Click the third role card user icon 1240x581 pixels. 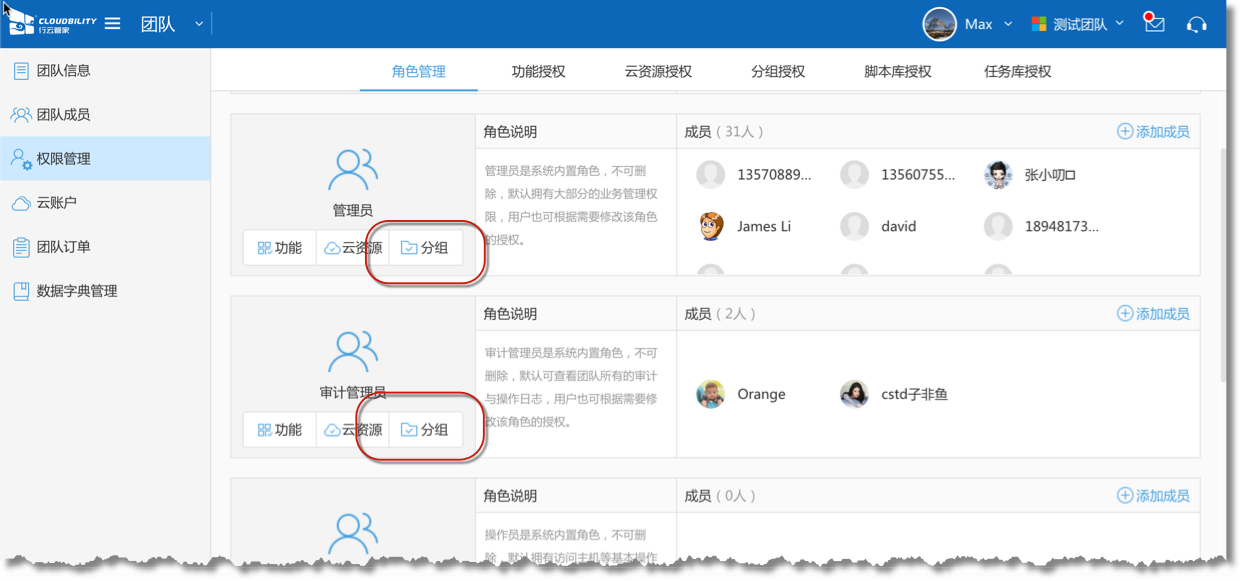(353, 534)
